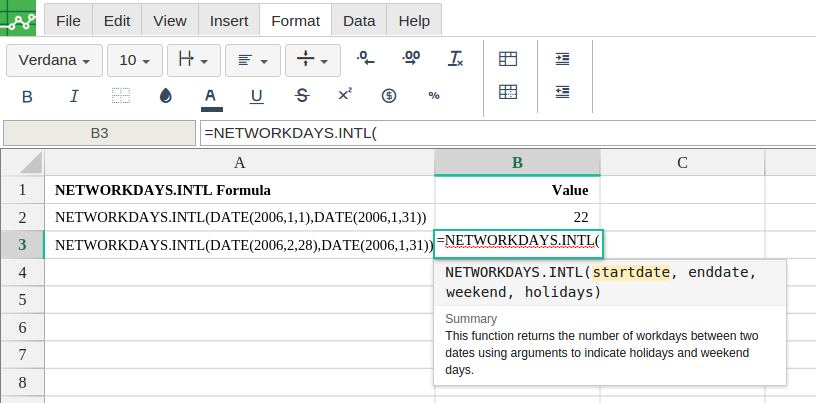Clear formatting with the Tx icon
Screen dimensions: 816x403
click(x=456, y=59)
